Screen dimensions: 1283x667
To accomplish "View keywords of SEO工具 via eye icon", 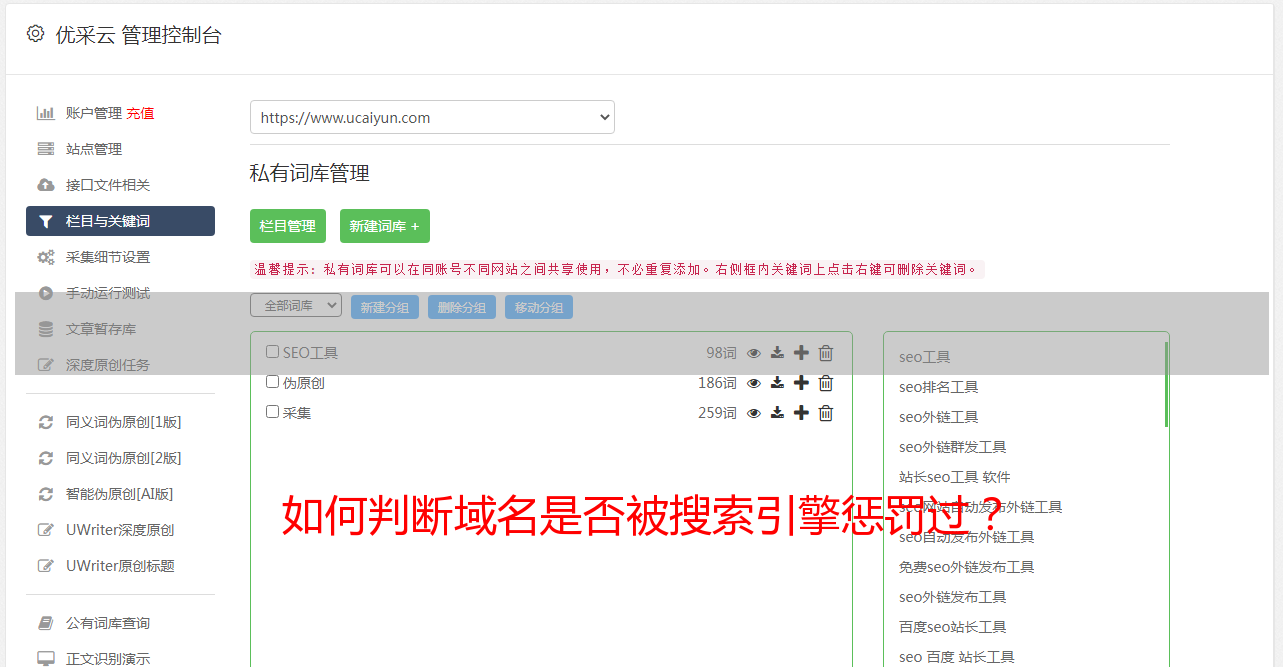I will (754, 353).
